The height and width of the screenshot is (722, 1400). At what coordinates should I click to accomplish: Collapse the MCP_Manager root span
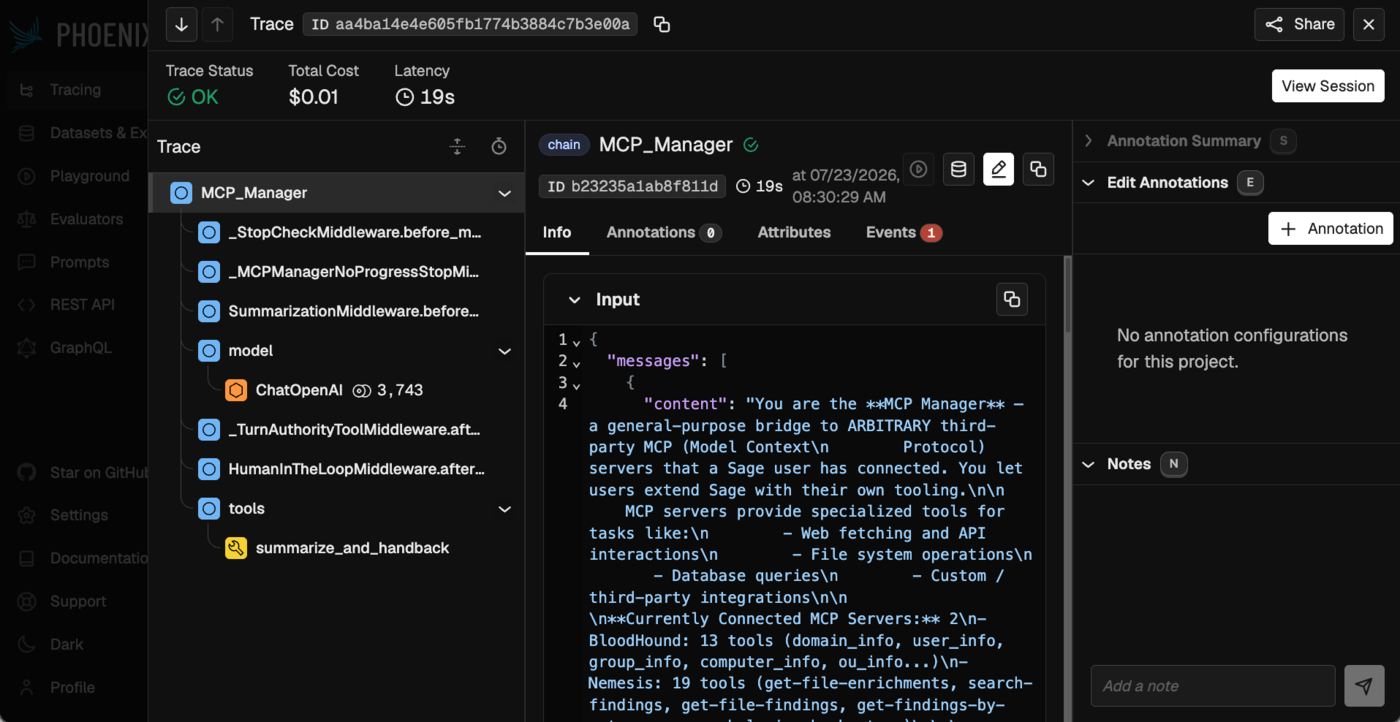505,193
